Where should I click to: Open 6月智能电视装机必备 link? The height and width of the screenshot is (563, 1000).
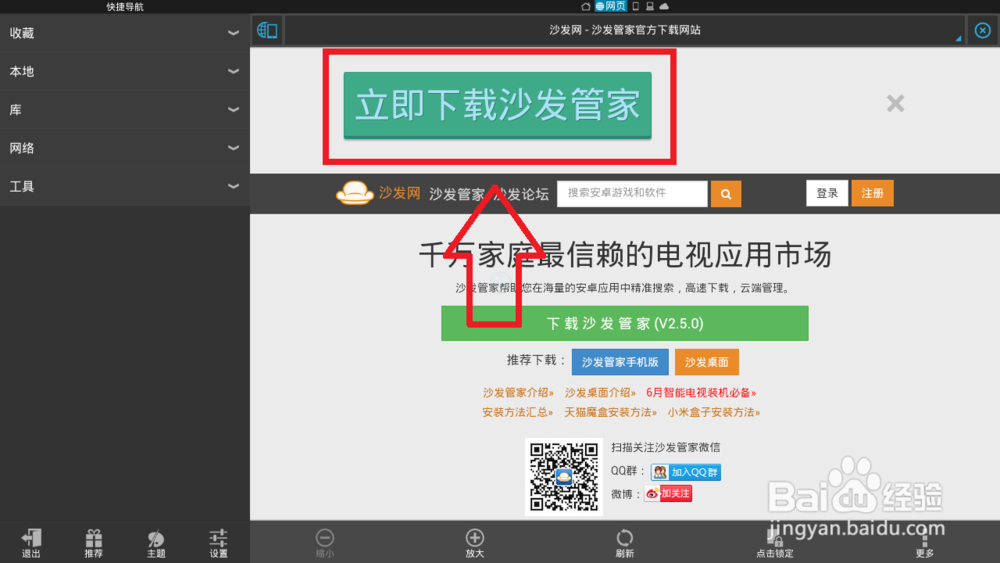point(701,393)
